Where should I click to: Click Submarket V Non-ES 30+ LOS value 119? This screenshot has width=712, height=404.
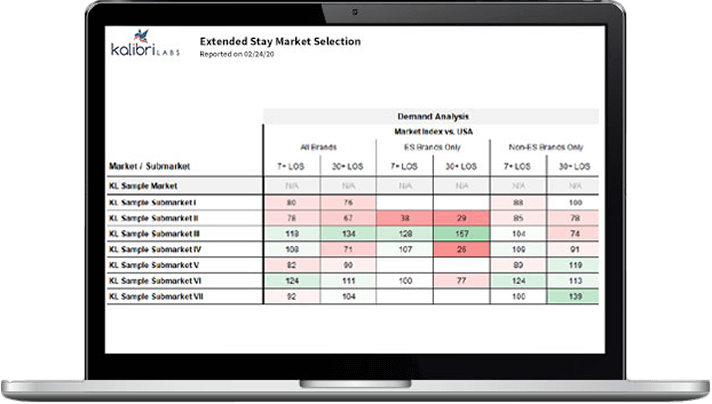575,265
